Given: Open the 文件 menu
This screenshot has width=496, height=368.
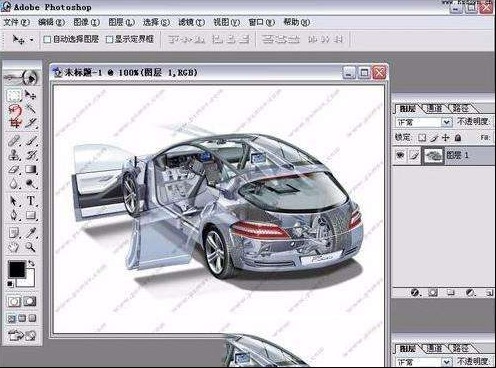Looking at the screenshot, I should pyautogui.click(x=16, y=22).
